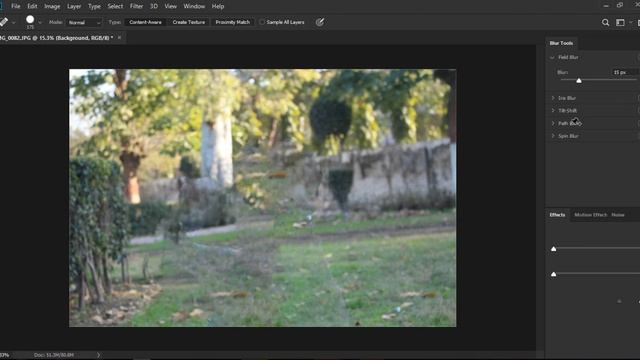Open the brush options dropdown arrow
This screenshot has height=360, width=640.
[x=40, y=23]
